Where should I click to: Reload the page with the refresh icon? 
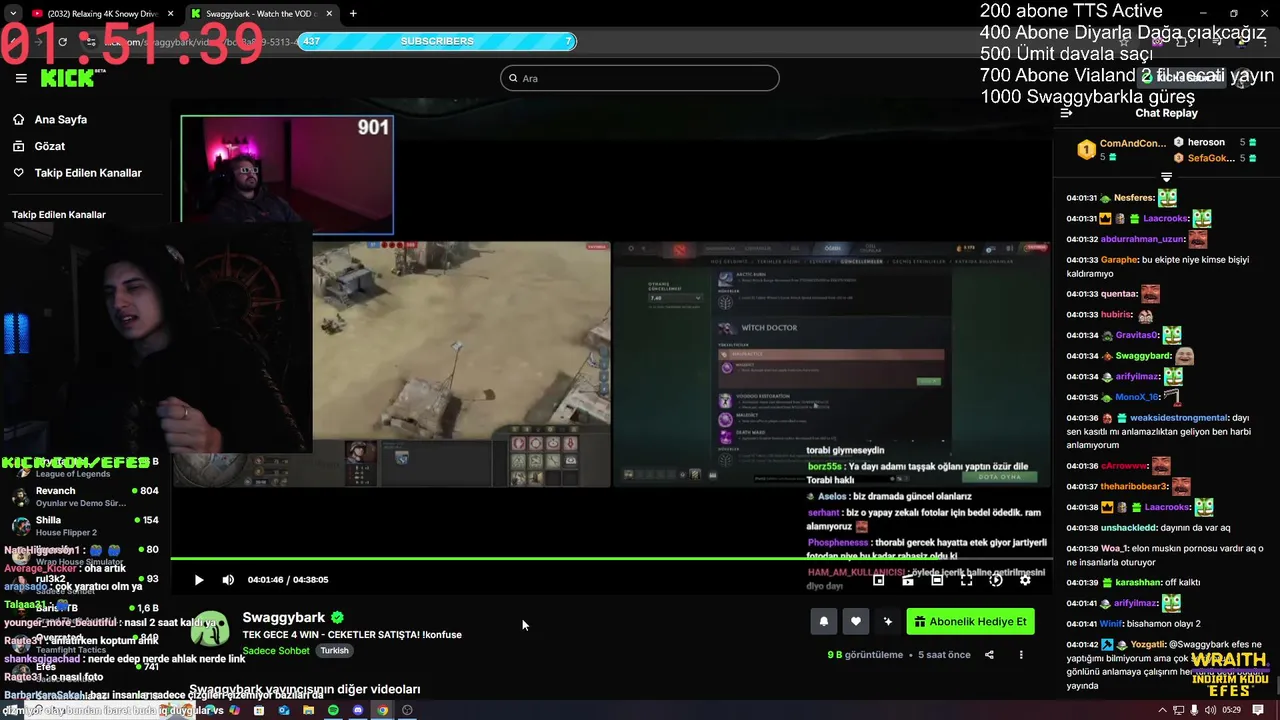point(62,42)
